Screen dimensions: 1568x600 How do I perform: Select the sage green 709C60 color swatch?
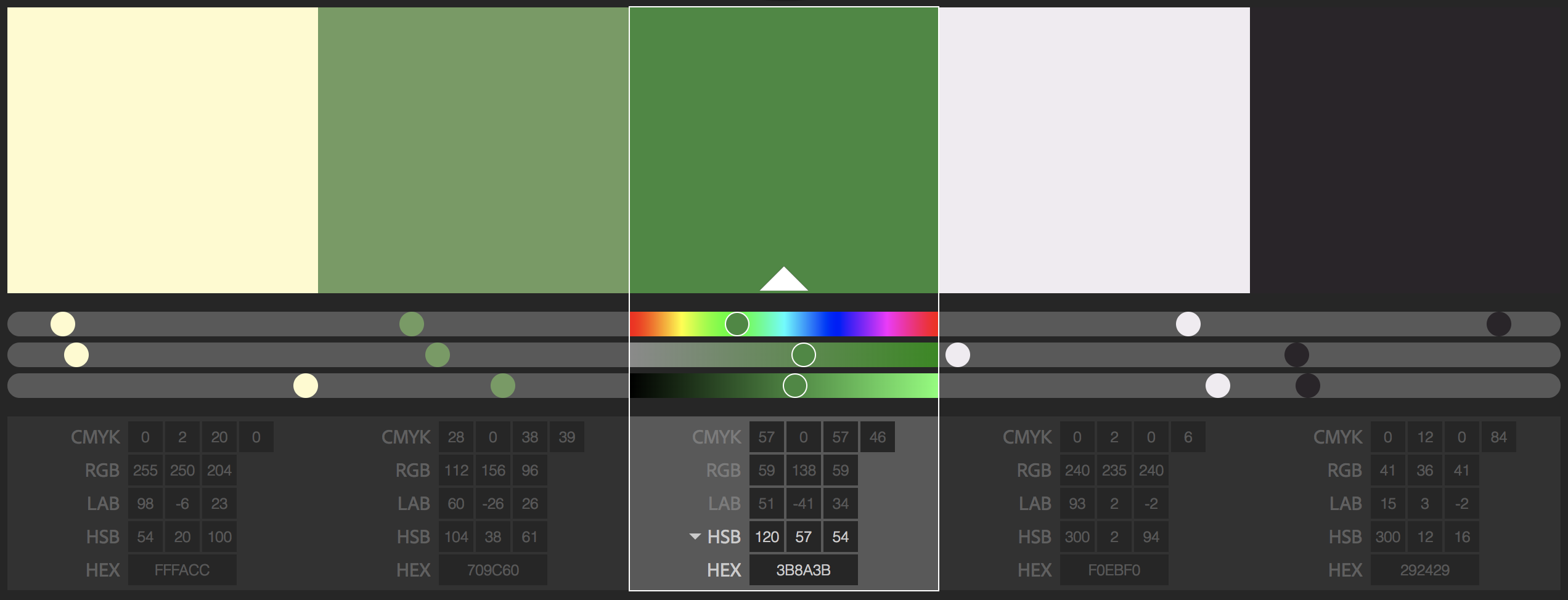[x=473, y=150]
